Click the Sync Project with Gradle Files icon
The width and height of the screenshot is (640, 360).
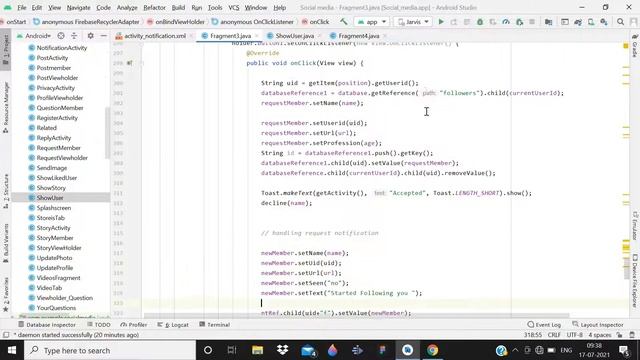(x=578, y=22)
